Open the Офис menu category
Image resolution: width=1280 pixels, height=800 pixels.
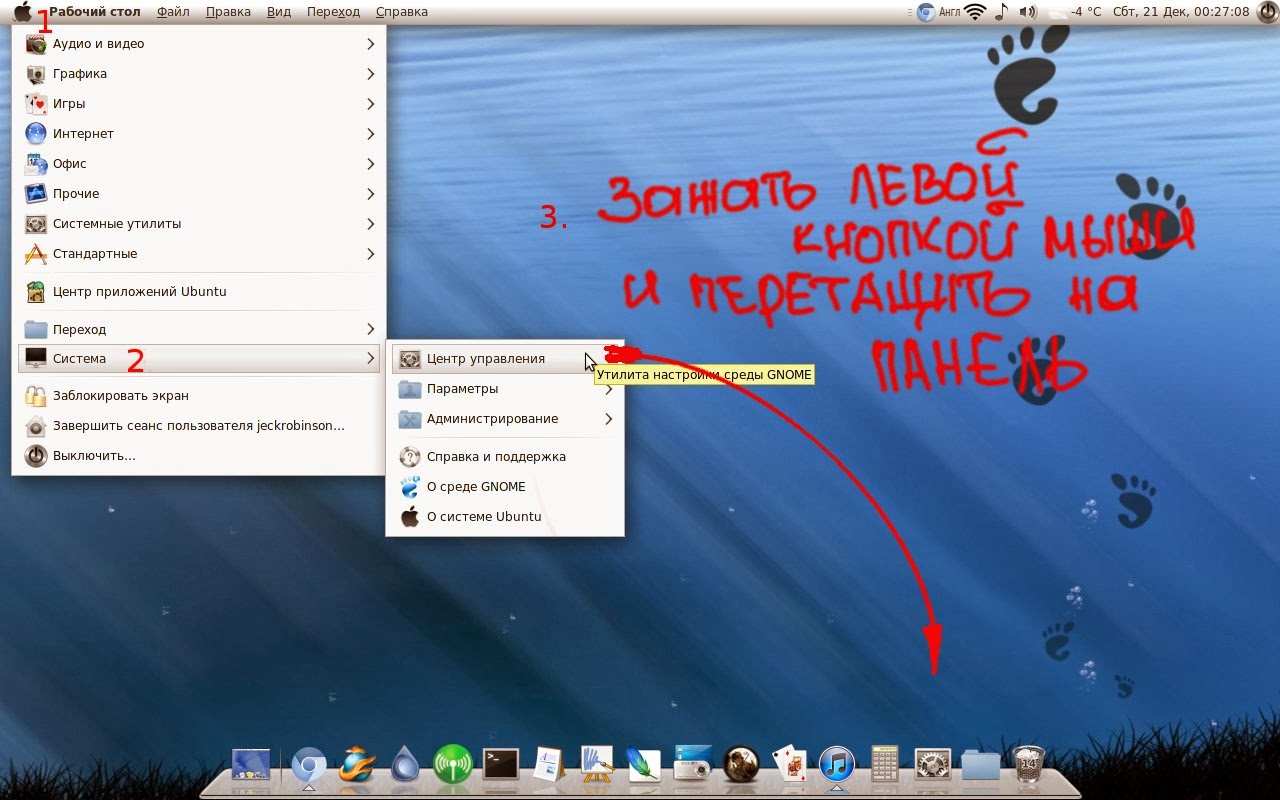199,164
